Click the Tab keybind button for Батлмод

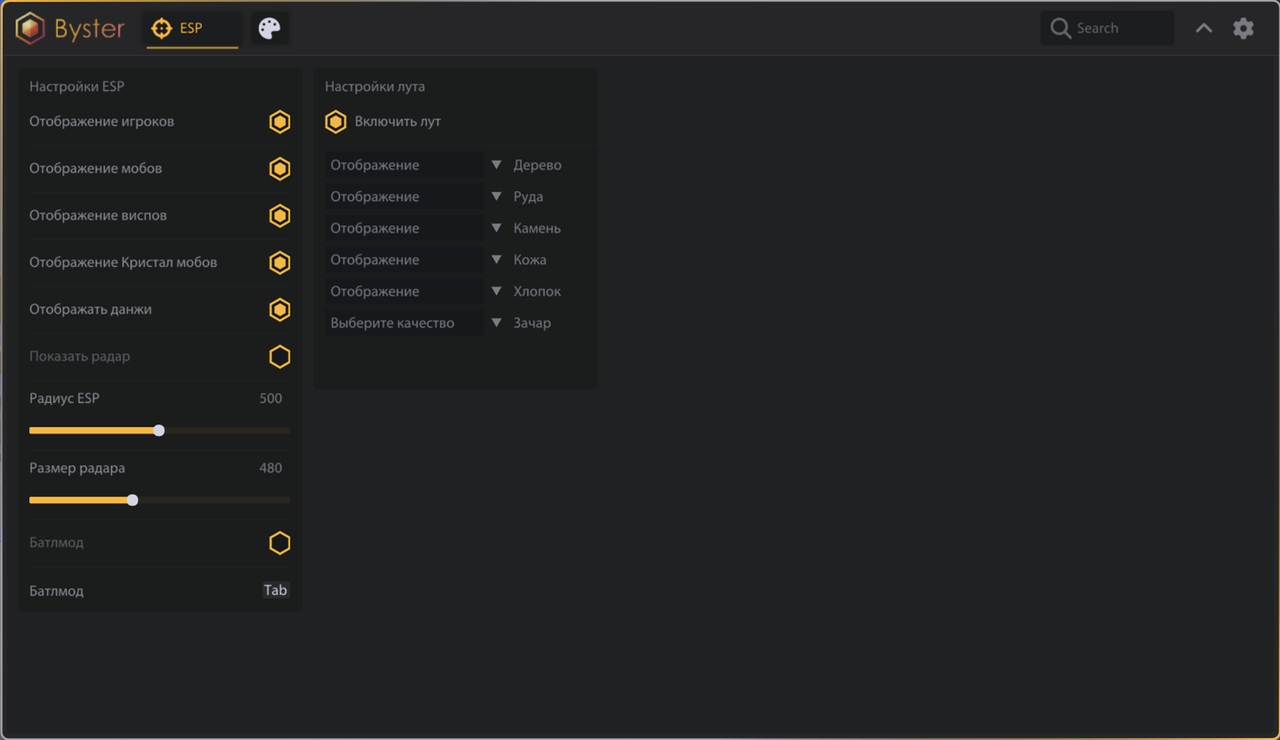click(x=275, y=590)
